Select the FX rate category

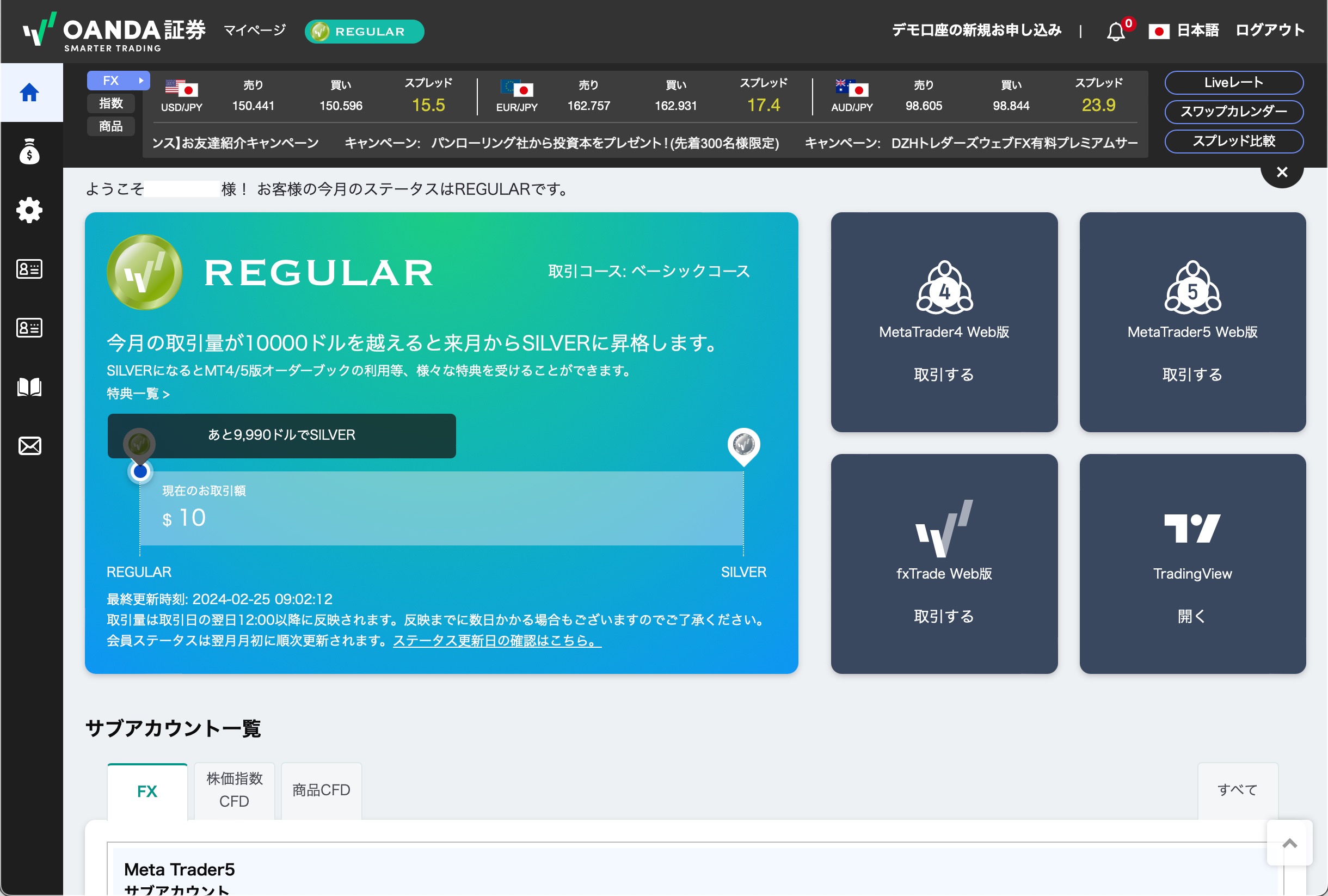(x=118, y=81)
